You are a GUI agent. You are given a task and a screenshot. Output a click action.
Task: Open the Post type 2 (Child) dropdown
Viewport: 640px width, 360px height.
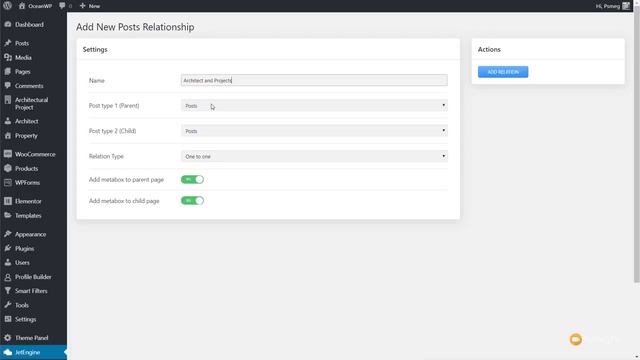pos(314,131)
